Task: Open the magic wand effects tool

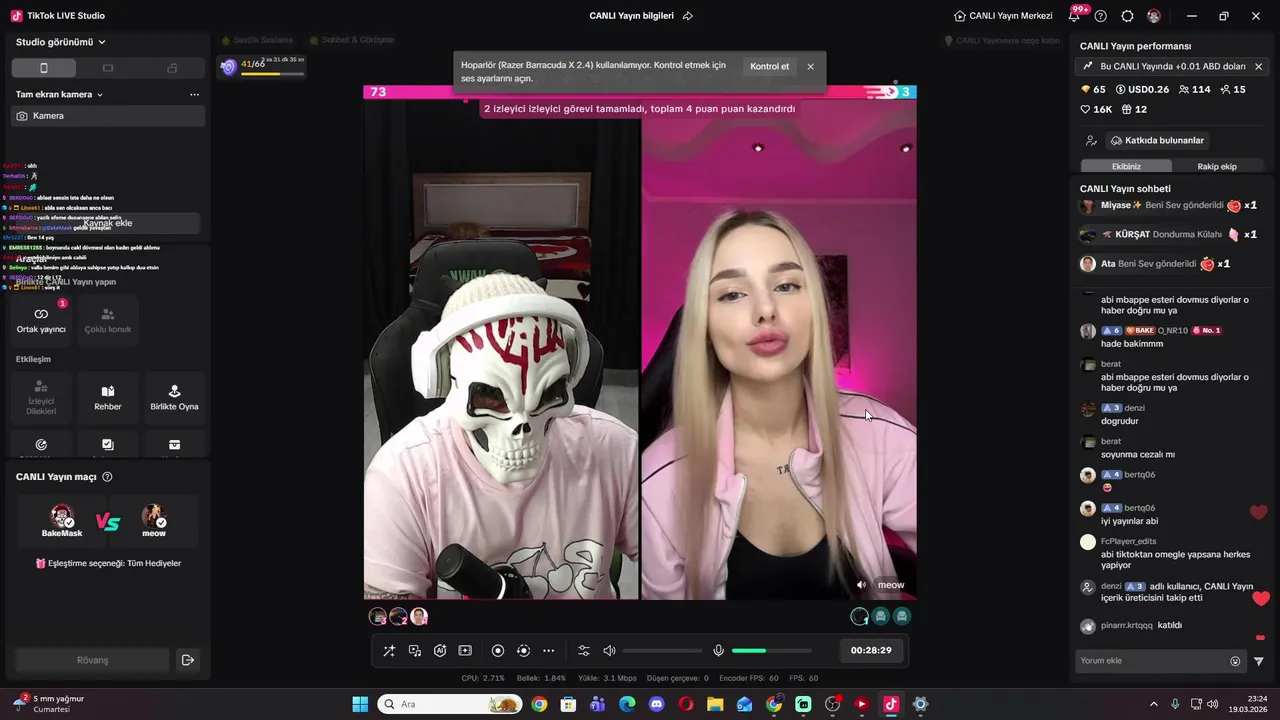Action: coord(389,651)
